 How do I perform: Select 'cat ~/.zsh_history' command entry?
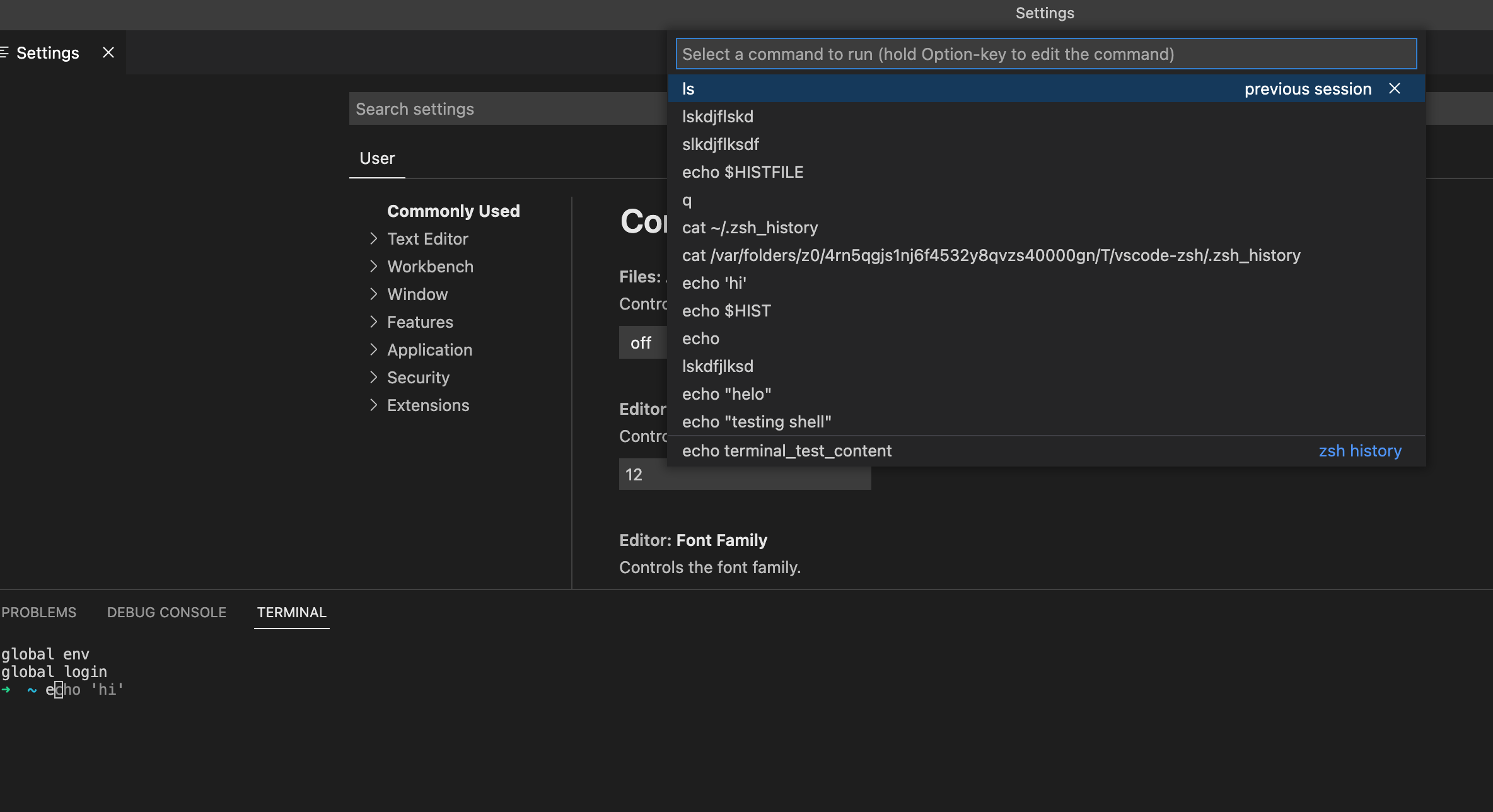[x=750, y=228]
